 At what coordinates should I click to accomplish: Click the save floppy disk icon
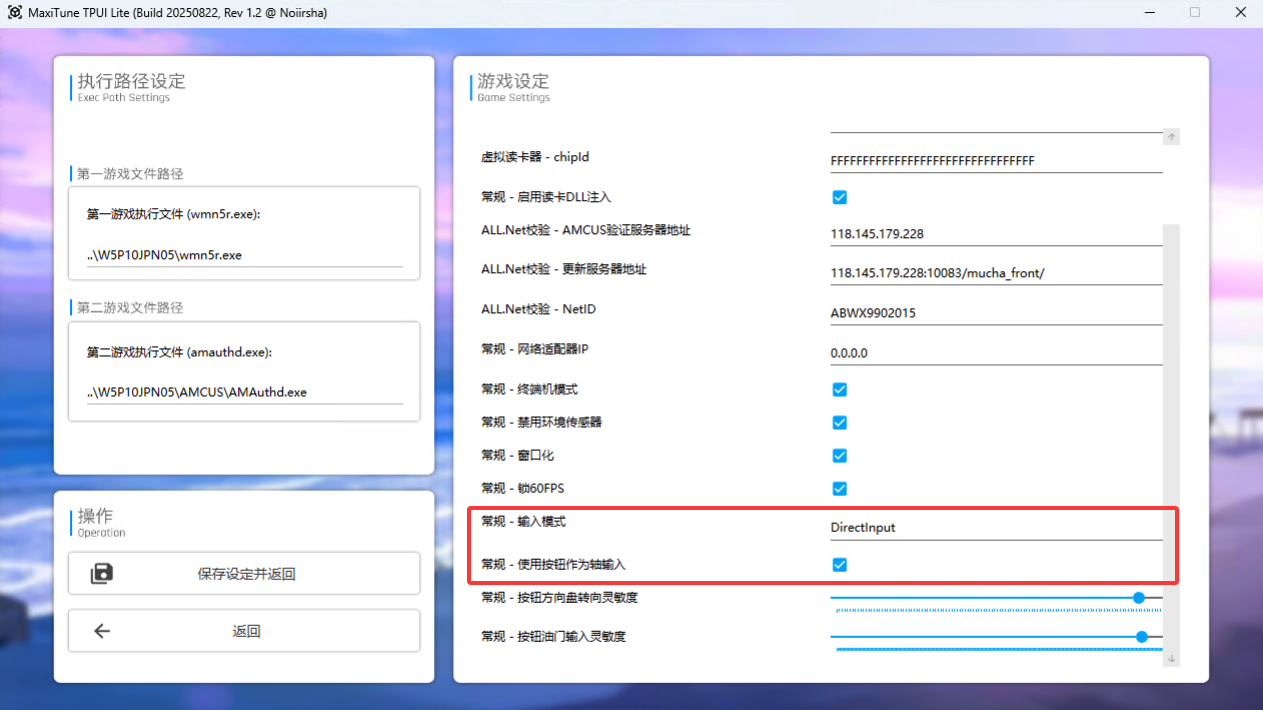coord(102,573)
